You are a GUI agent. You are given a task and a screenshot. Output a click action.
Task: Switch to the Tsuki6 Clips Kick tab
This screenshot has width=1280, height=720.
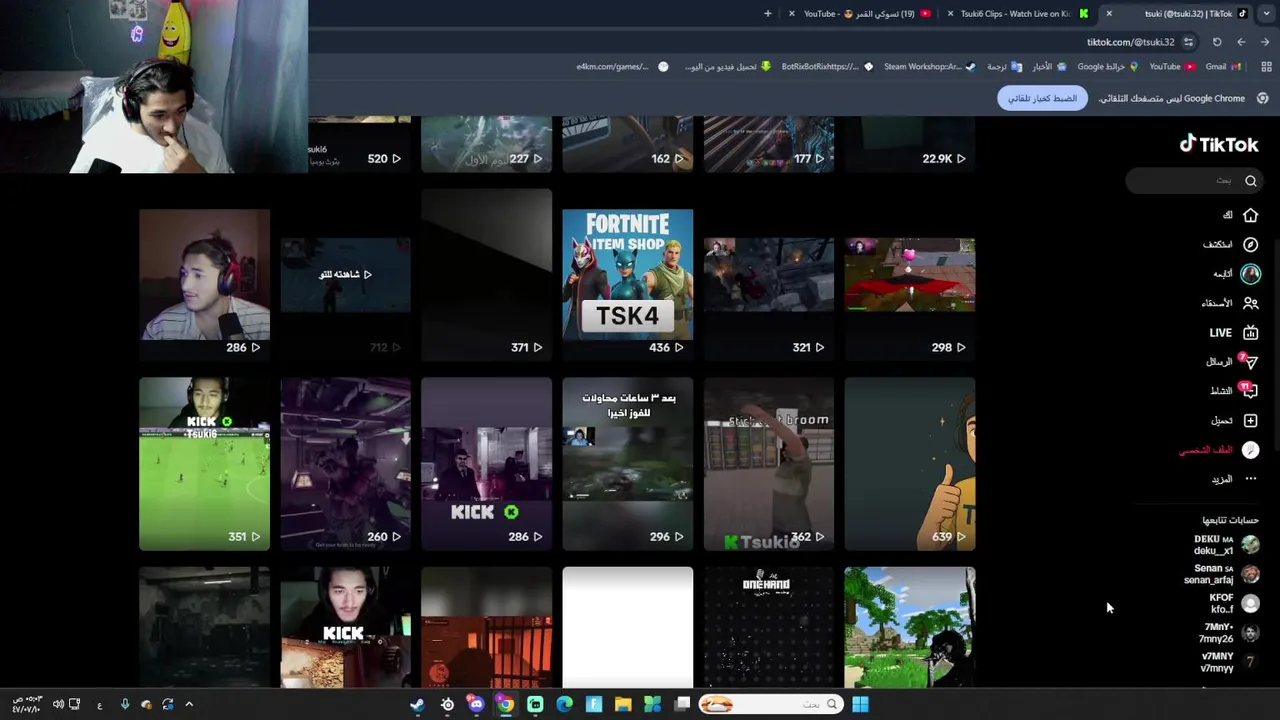click(x=1018, y=14)
